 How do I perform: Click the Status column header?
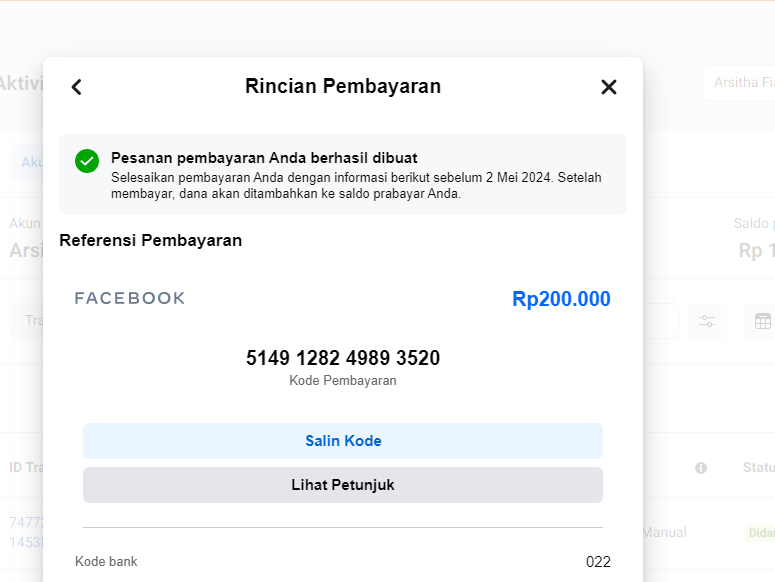tap(759, 468)
